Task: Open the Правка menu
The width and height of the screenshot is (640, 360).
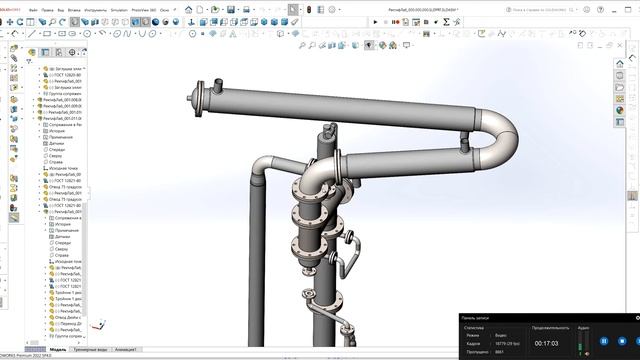Action: click(47, 10)
